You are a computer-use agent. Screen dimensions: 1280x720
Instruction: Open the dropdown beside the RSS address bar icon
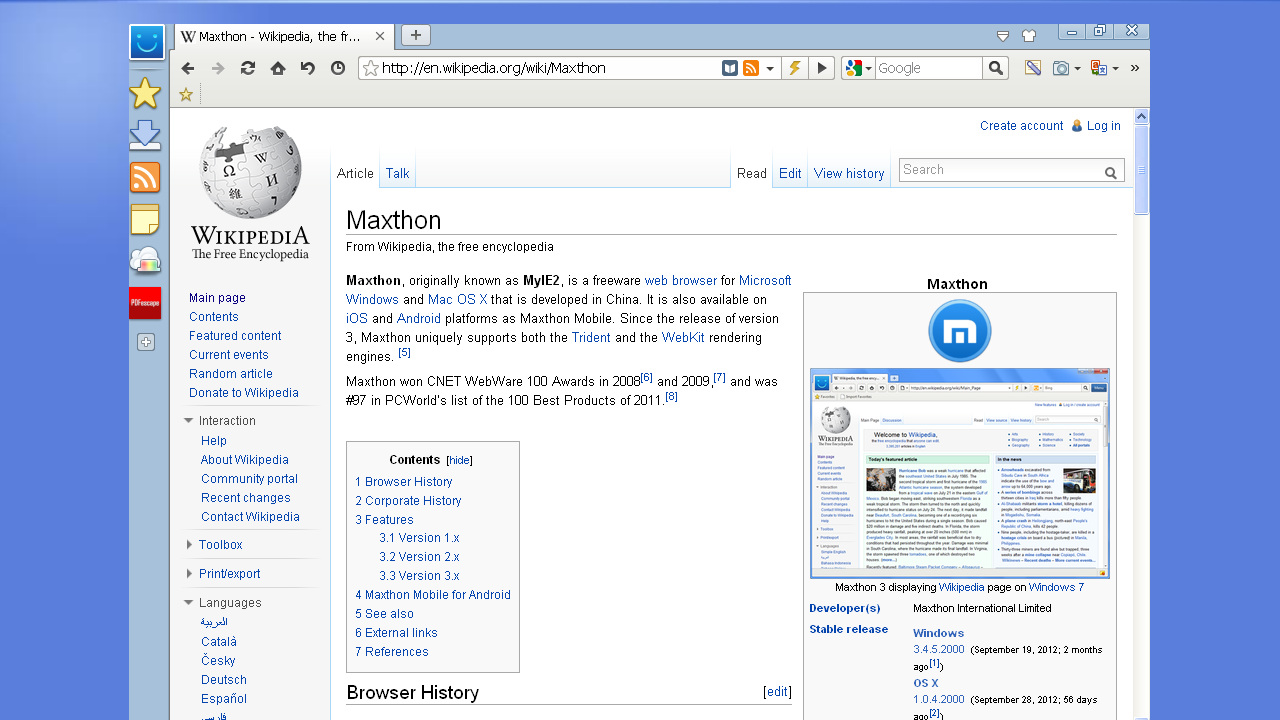(770, 68)
